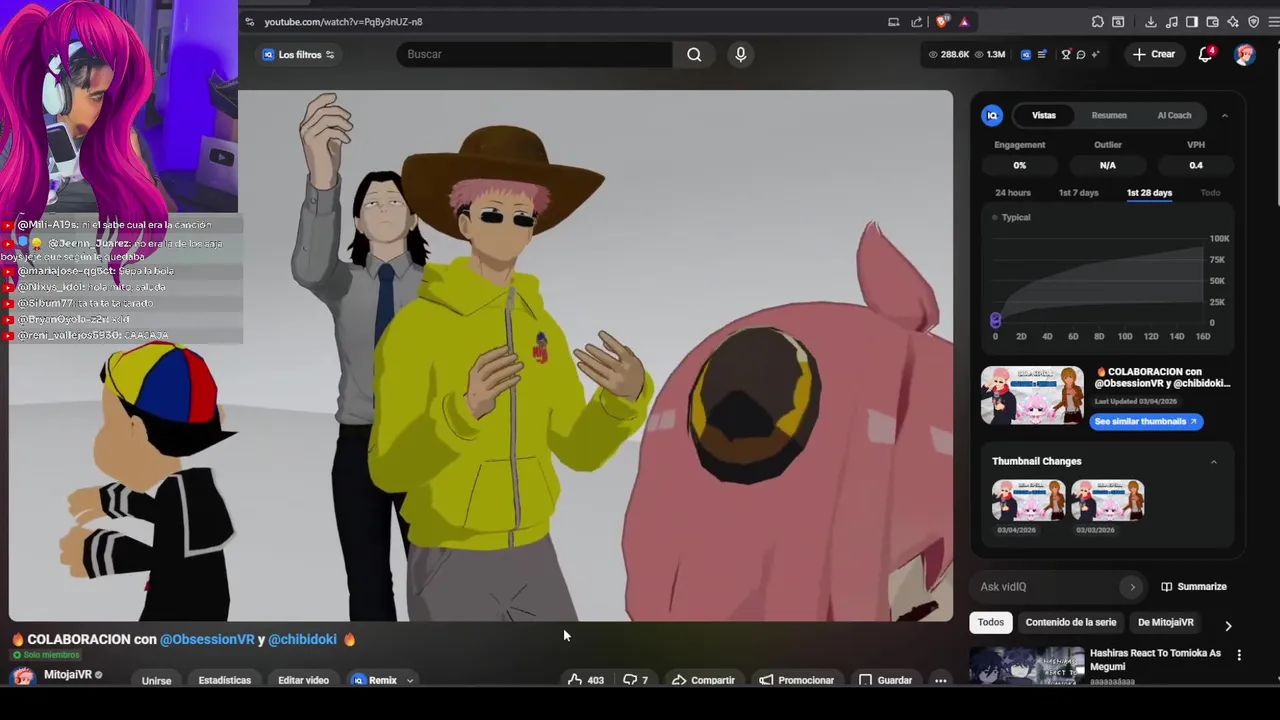Open the install app icon in address bar
This screenshot has width=1280, height=720.
click(893, 22)
